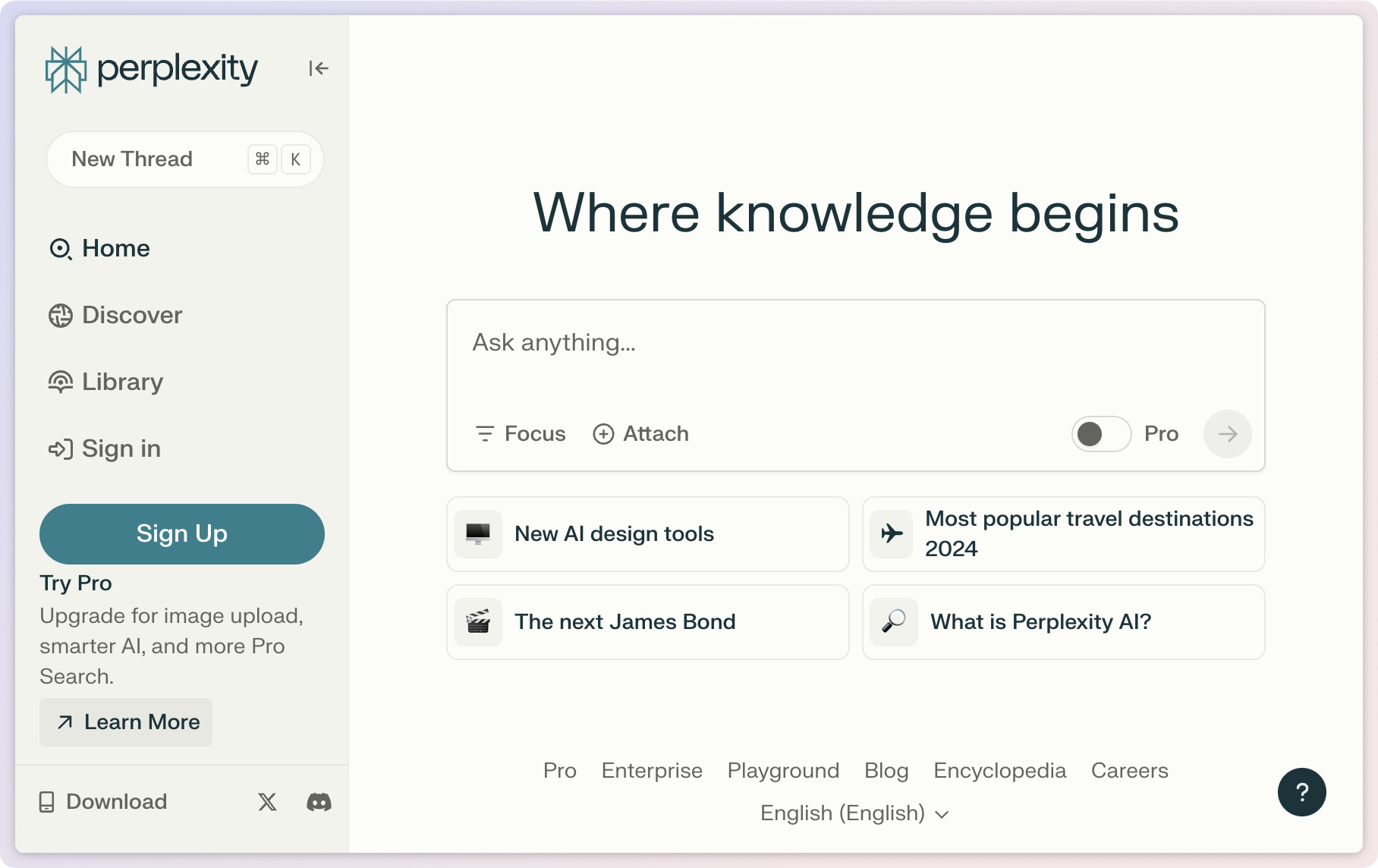The width and height of the screenshot is (1378, 868).
Task: Select Sign in from sidebar
Action: pyautogui.click(x=105, y=449)
